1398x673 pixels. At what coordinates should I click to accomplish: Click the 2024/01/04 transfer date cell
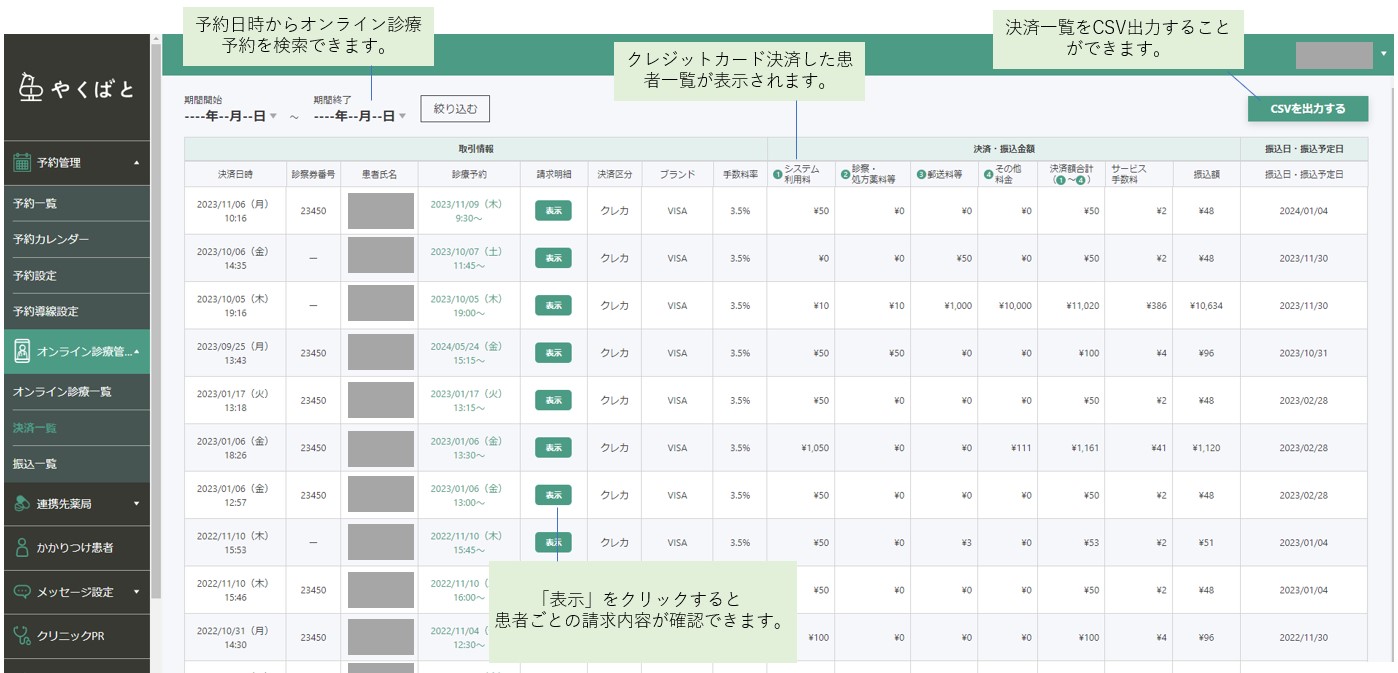tap(1303, 210)
